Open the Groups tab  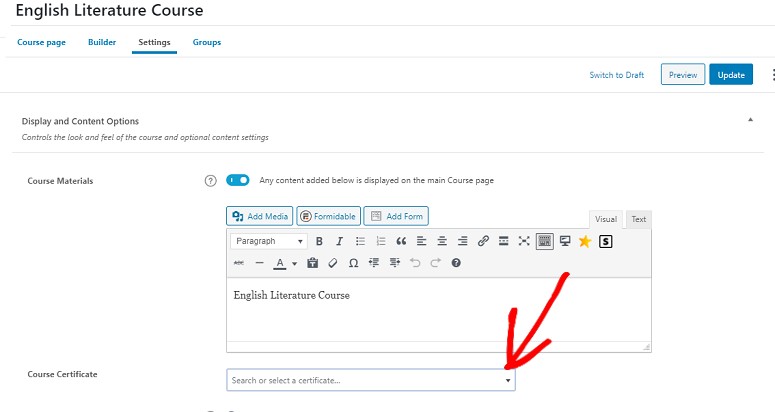(207, 42)
